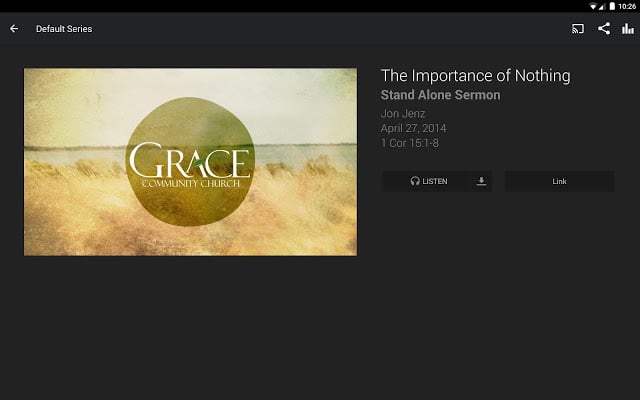This screenshot has height=400, width=640.
Task: Check the Wi-Fi status icon
Action: pyautogui.click(x=593, y=6)
